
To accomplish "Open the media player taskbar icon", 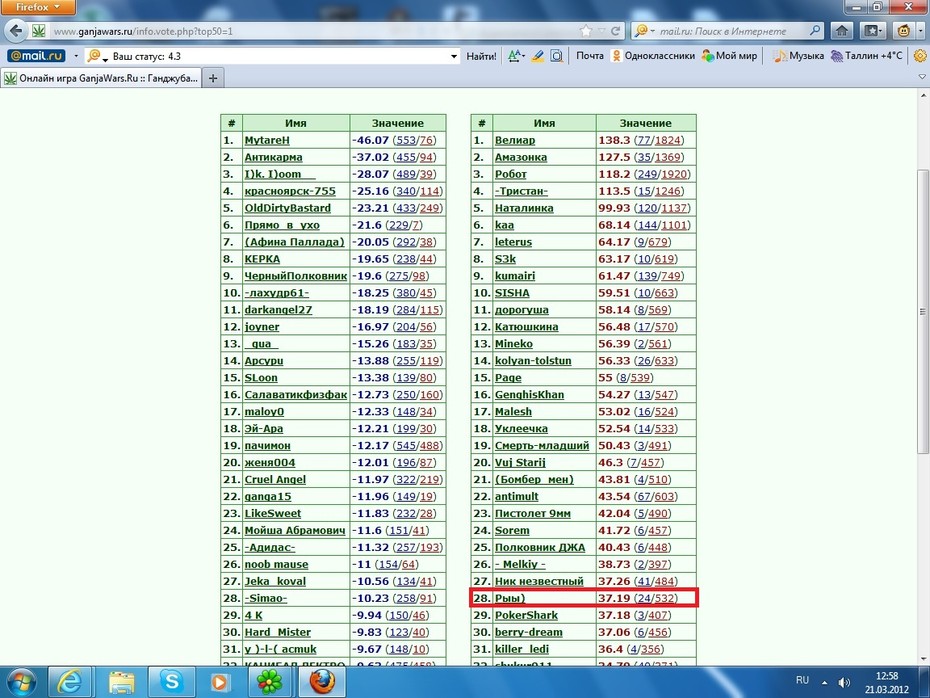I will coord(219,682).
